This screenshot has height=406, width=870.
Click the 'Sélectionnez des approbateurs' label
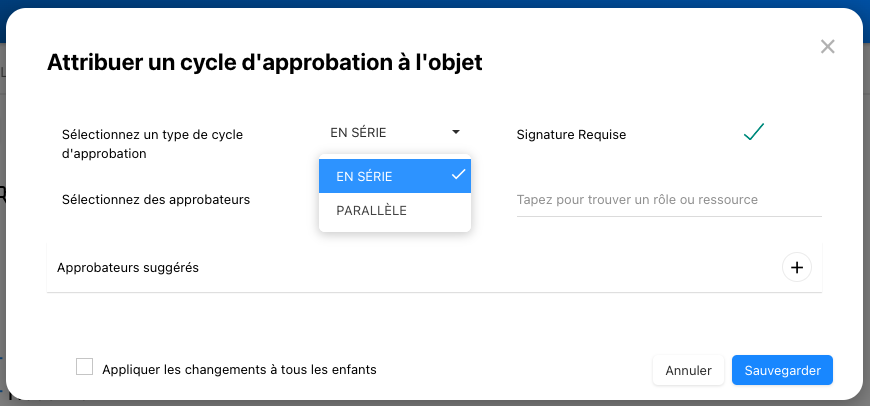pos(156,199)
